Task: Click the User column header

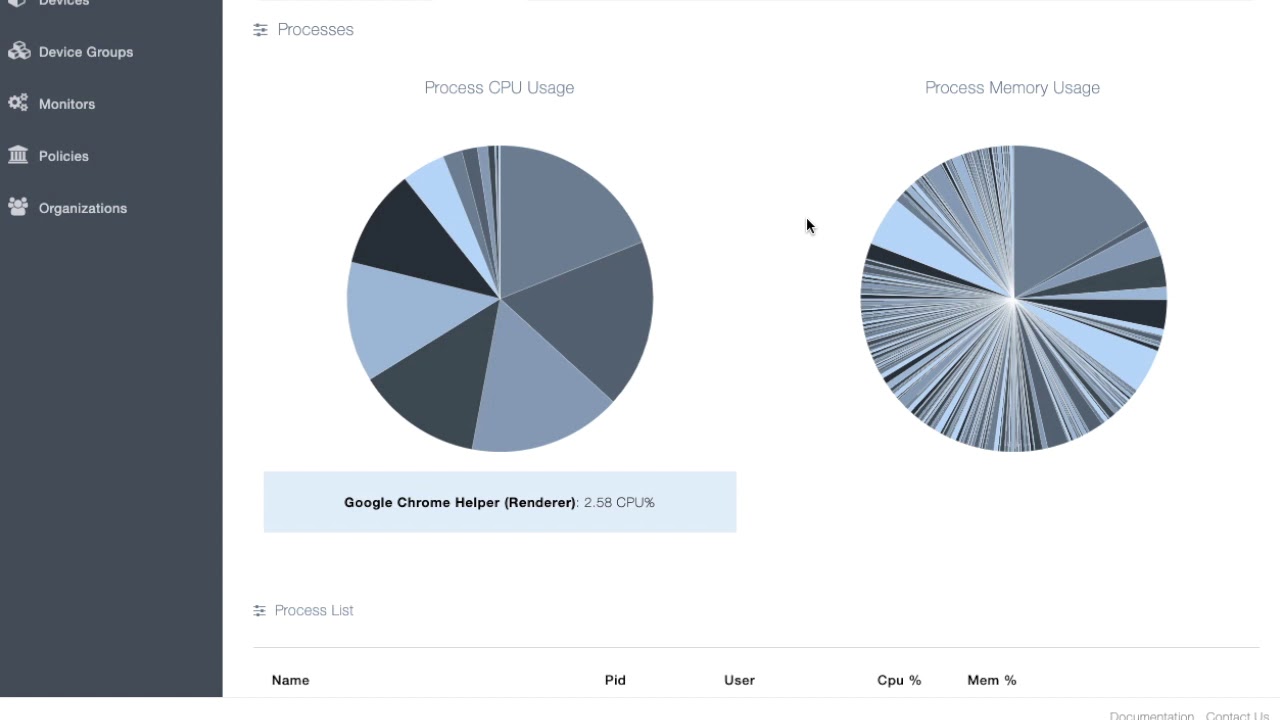Action: 739,680
